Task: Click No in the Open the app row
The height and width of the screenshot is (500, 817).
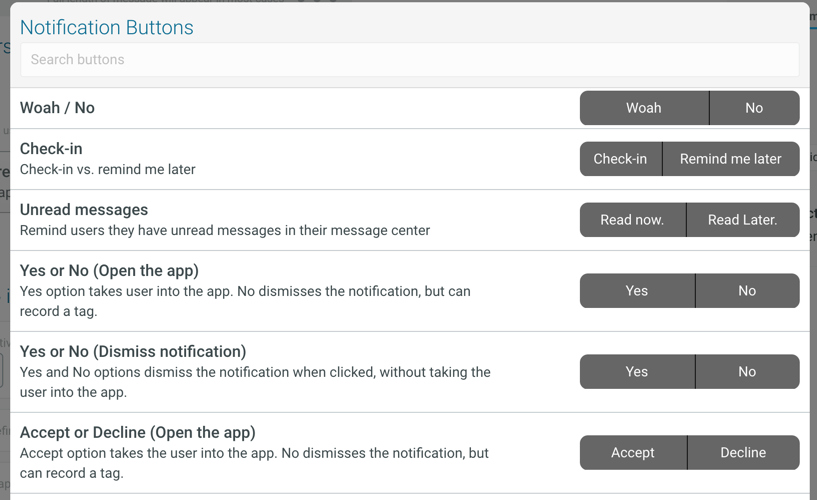Action: tap(748, 291)
